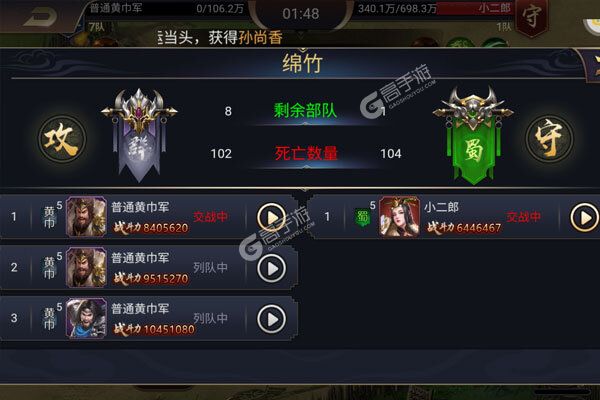Open 小二郎's hero portrait
The image size is (600, 400).
click(399, 217)
